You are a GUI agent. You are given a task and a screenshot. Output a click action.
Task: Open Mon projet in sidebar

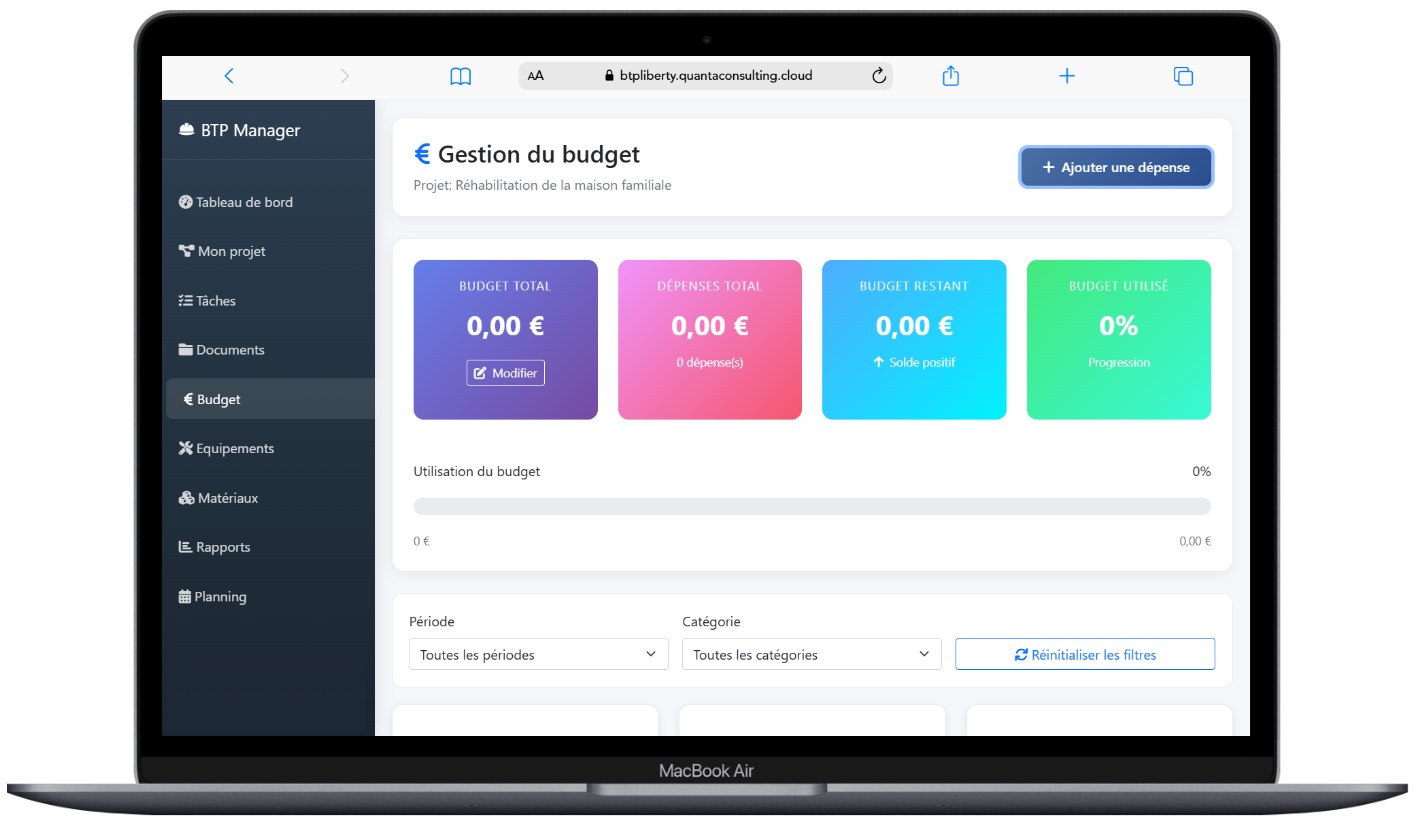tap(231, 251)
